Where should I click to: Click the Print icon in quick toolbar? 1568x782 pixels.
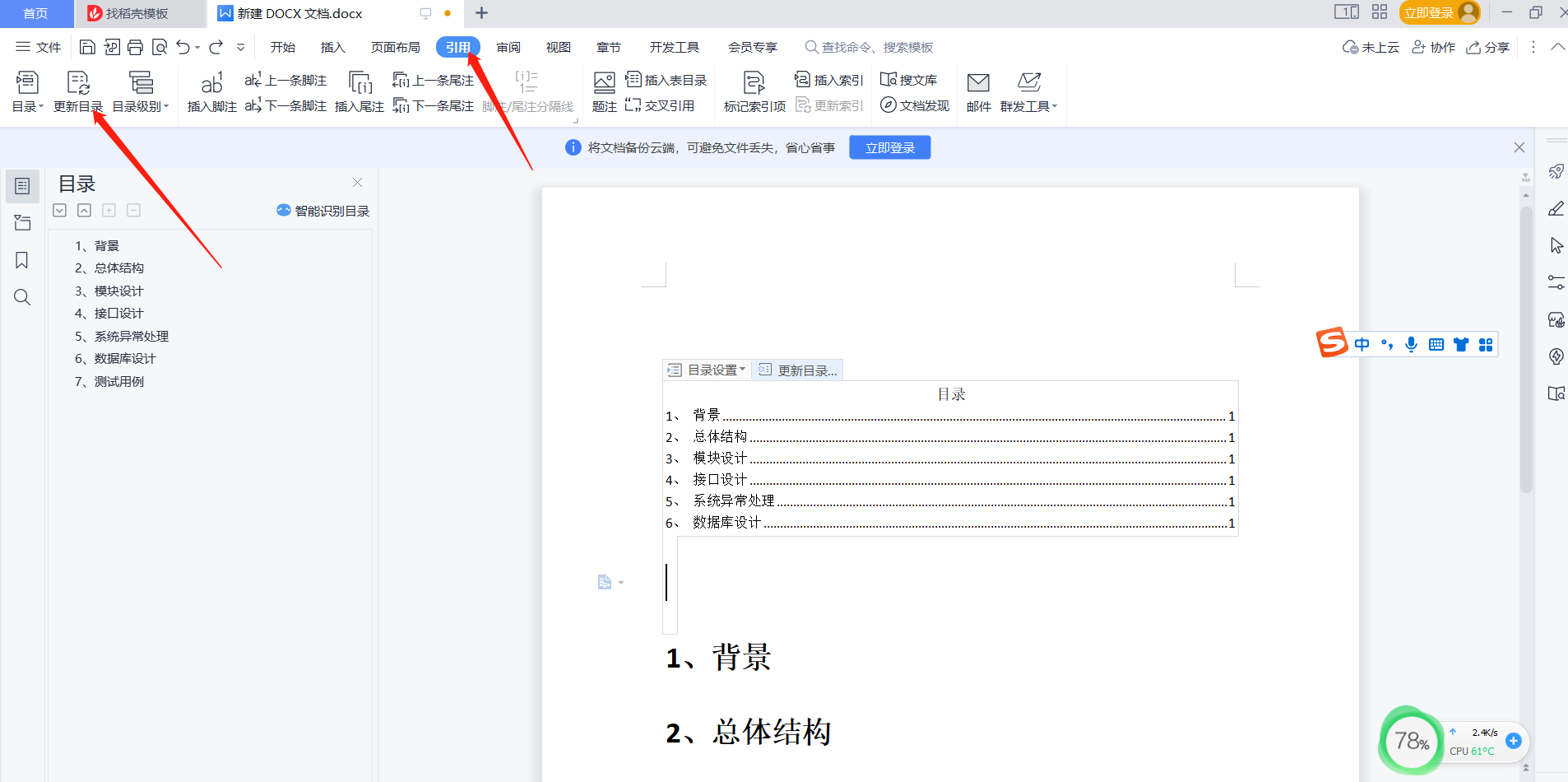[136, 47]
